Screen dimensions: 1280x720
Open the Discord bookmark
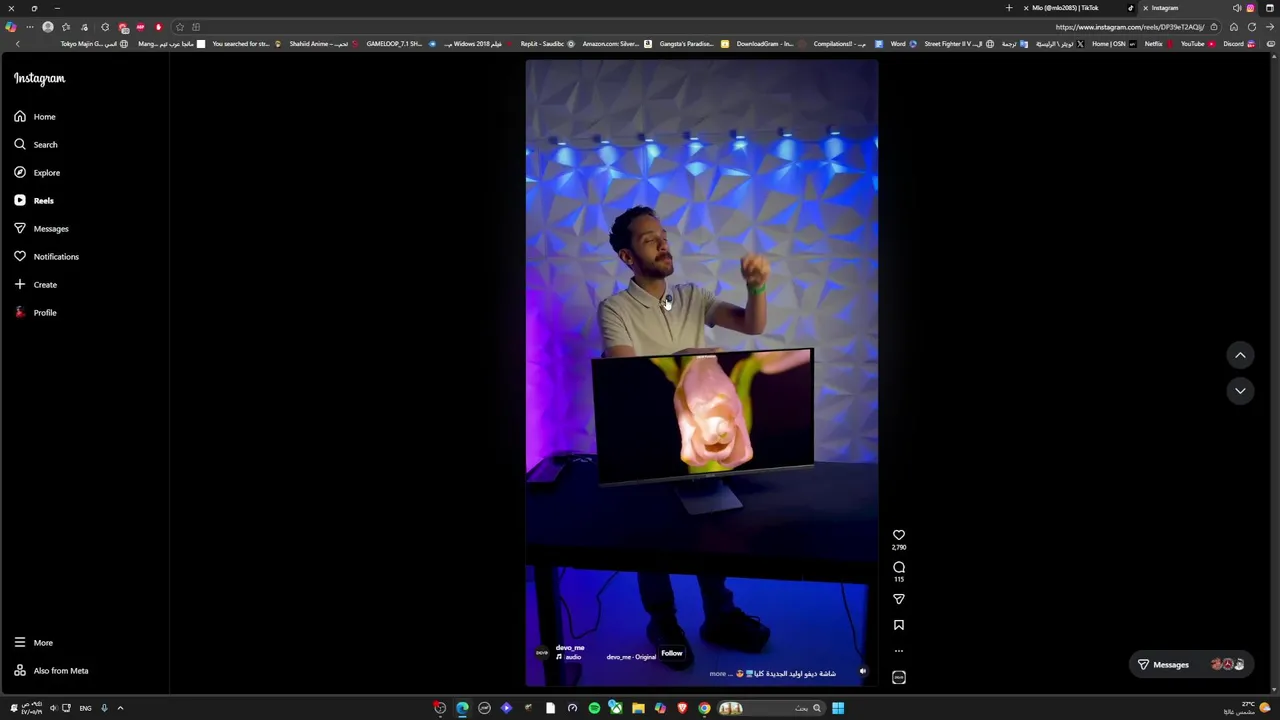pos(1238,44)
